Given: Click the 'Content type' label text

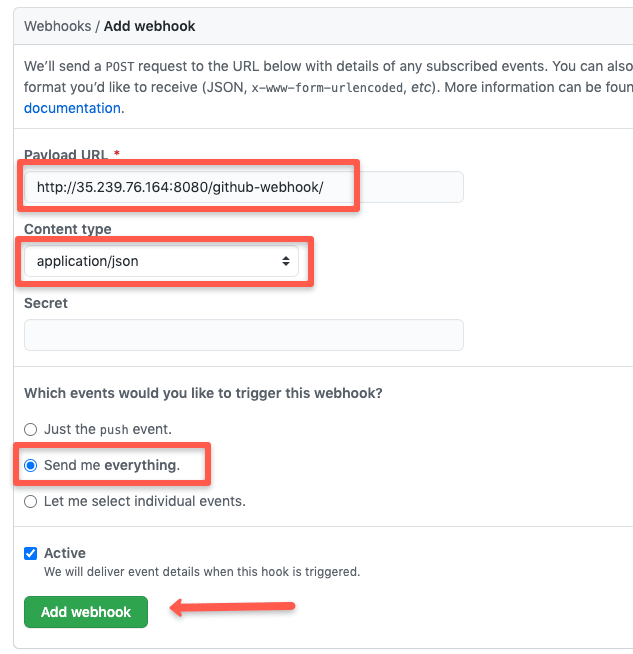Looking at the screenshot, I should [68, 229].
